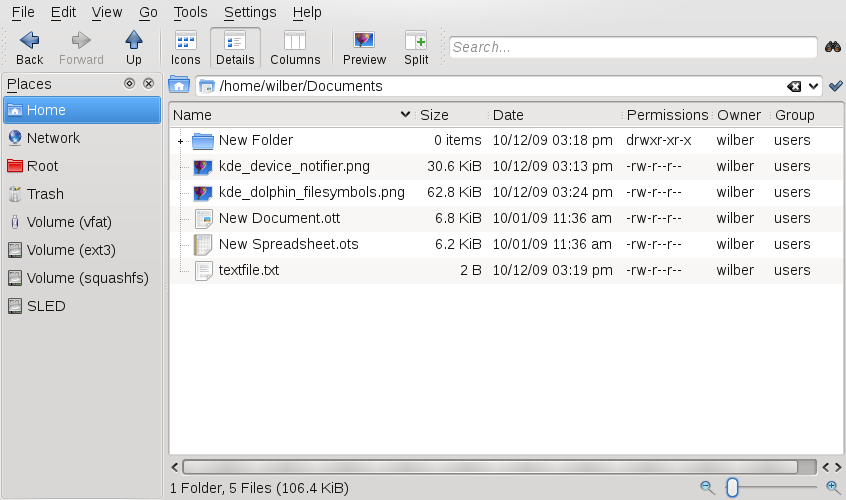
Task: Click the 62.8 KiB size cell
Action: tap(454, 193)
